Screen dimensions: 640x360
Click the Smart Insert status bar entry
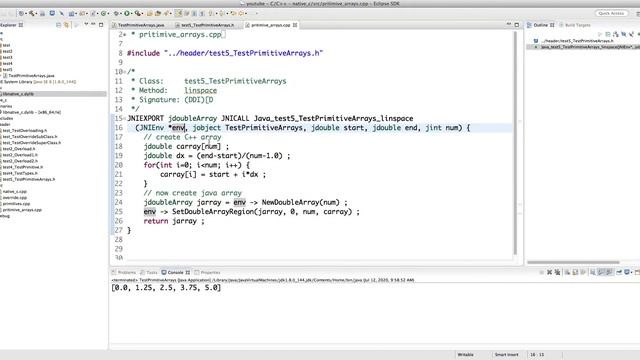[x=507, y=355]
